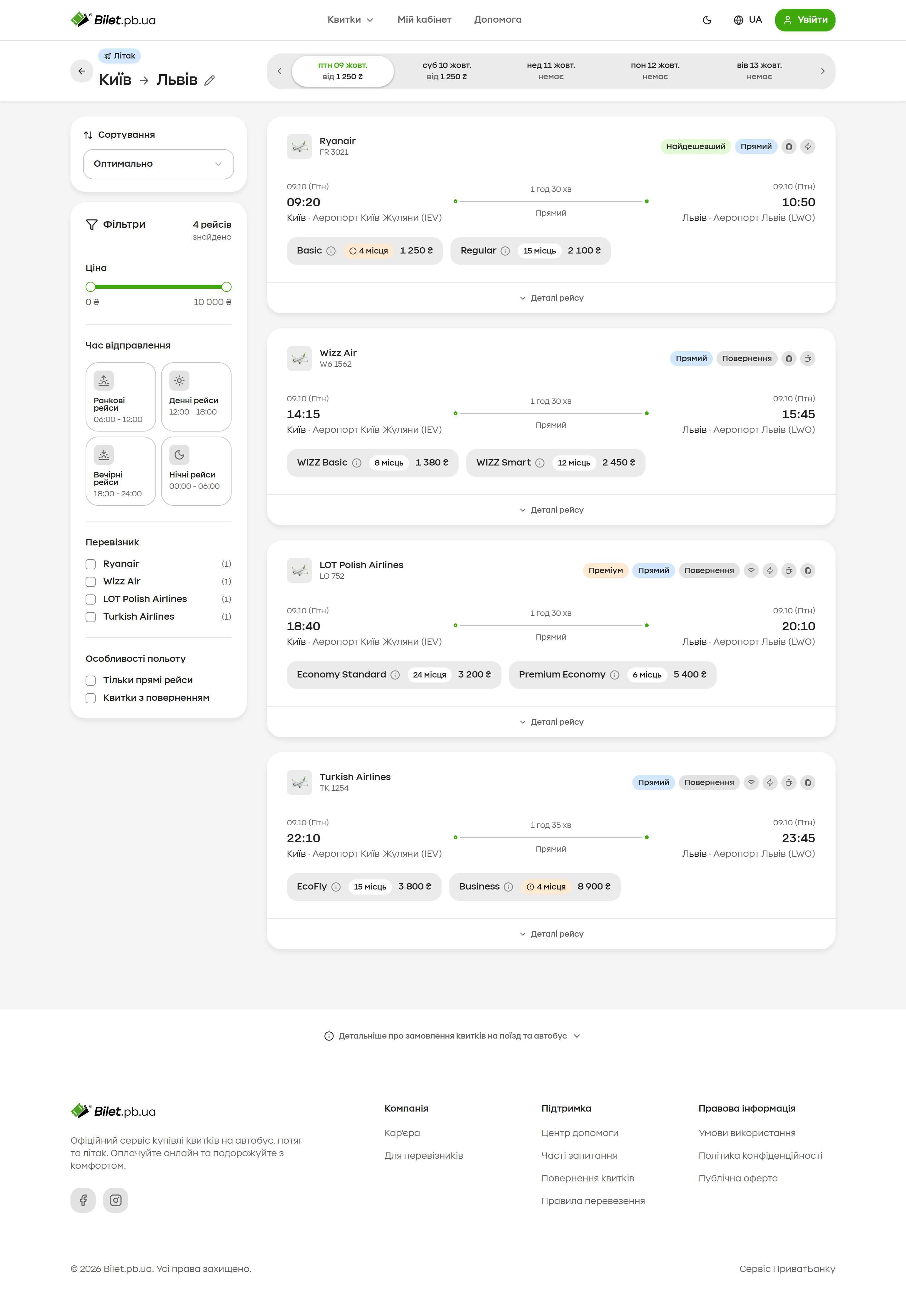The height and width of the screenshot is (1316, 906).
Task: Open the Політика конфіденційності footer link
Action: 760,1155
